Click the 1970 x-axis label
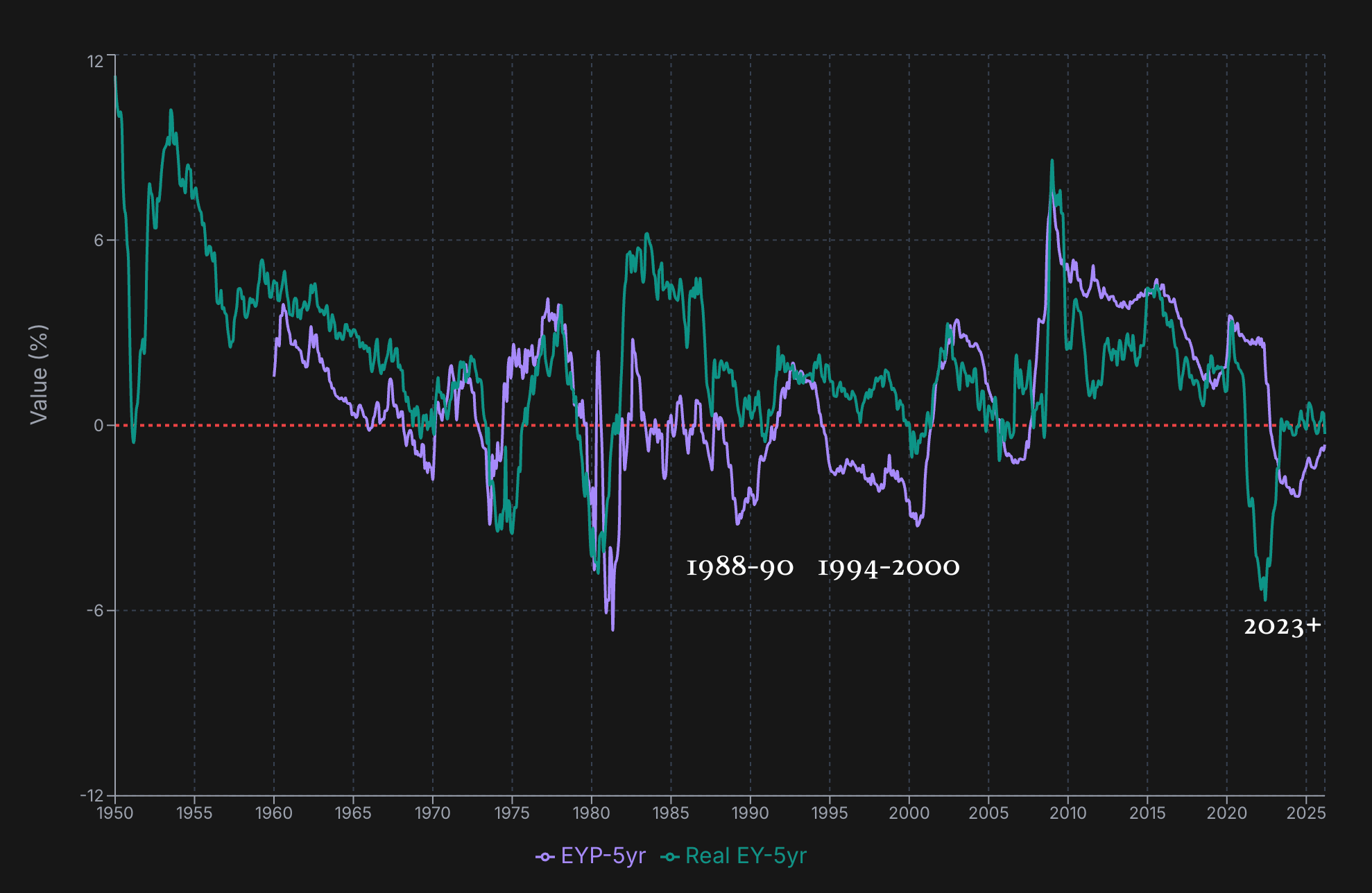This screenshot has height=893, width=1372. [x=433, y=813]
